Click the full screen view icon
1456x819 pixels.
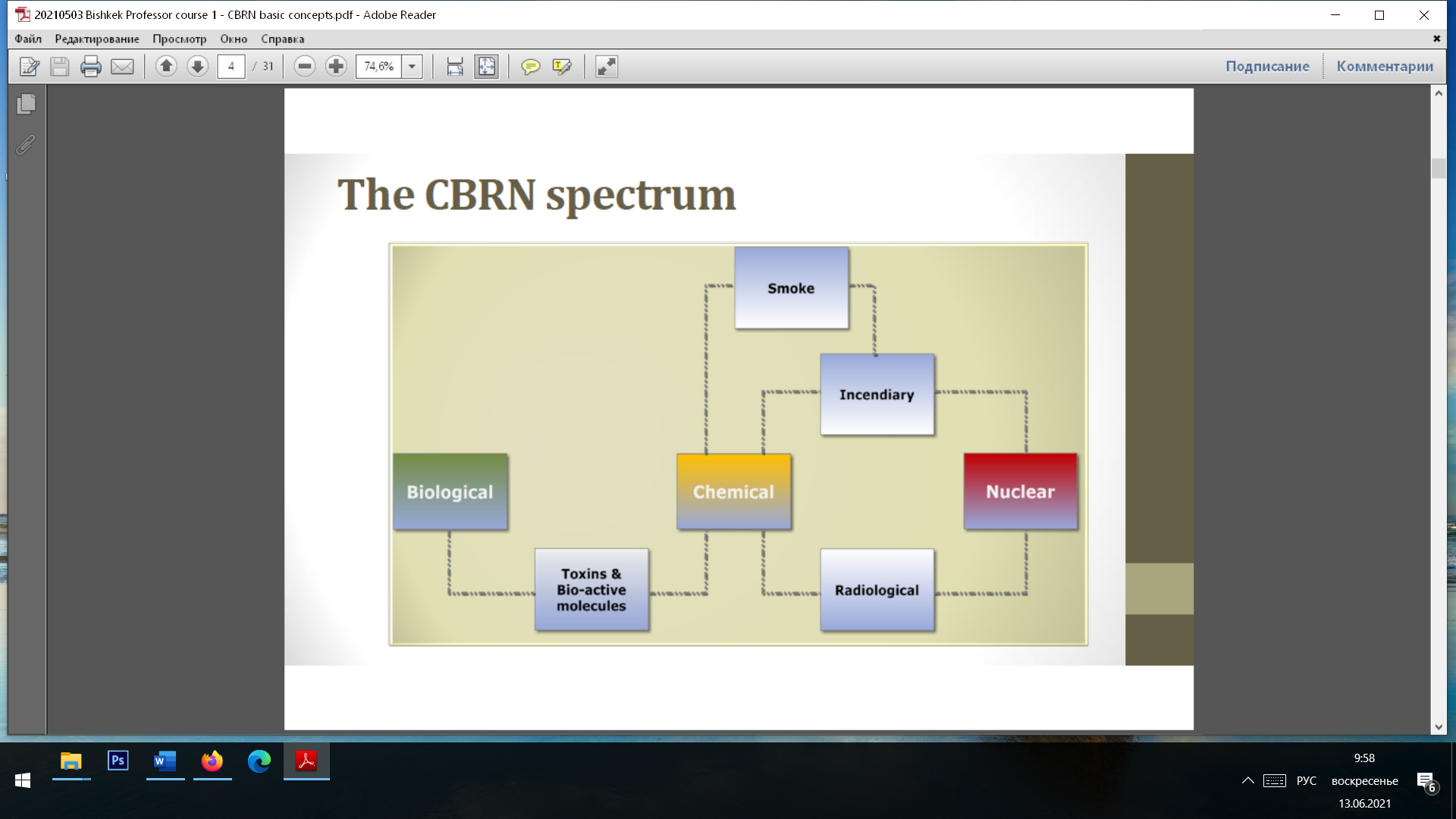[x=606, y=66]
